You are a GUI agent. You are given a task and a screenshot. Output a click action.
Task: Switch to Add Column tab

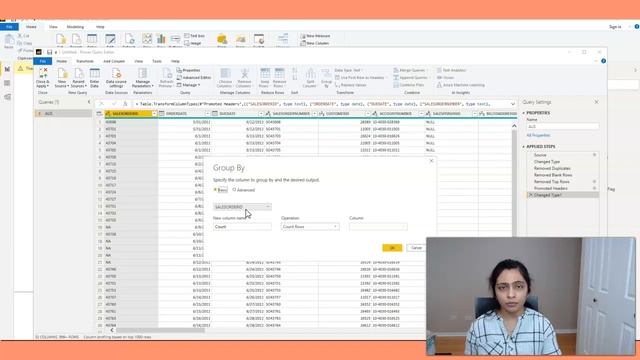[x=114, y=61]
